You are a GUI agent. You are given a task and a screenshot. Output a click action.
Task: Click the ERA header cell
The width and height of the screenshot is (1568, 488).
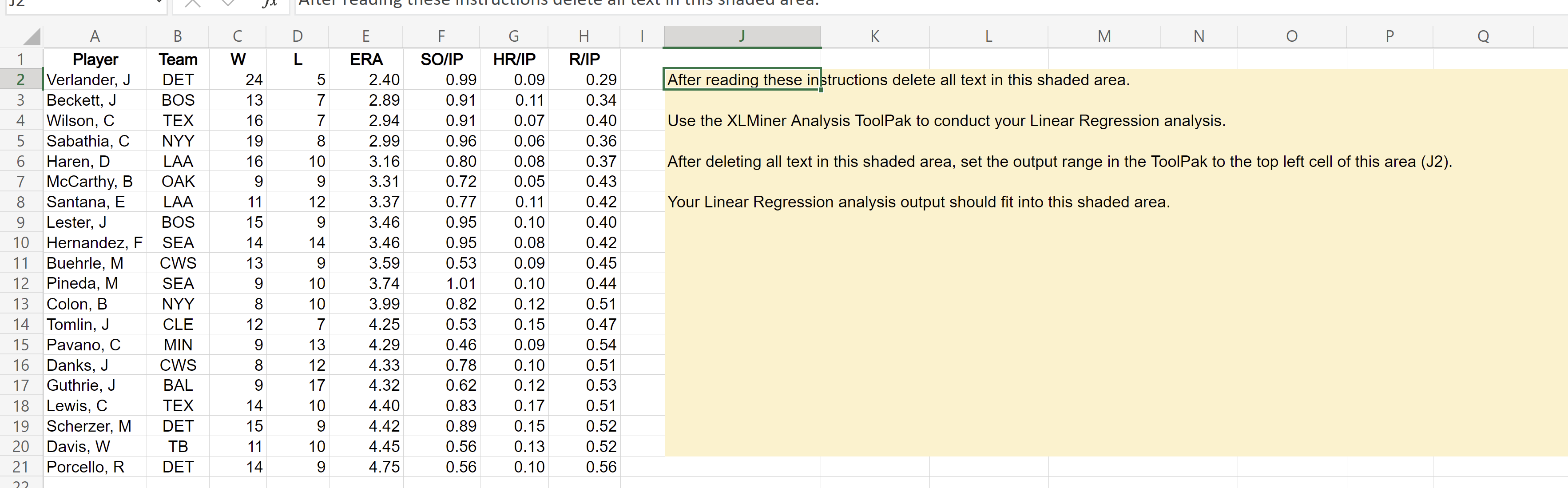(x=366, y=60)
